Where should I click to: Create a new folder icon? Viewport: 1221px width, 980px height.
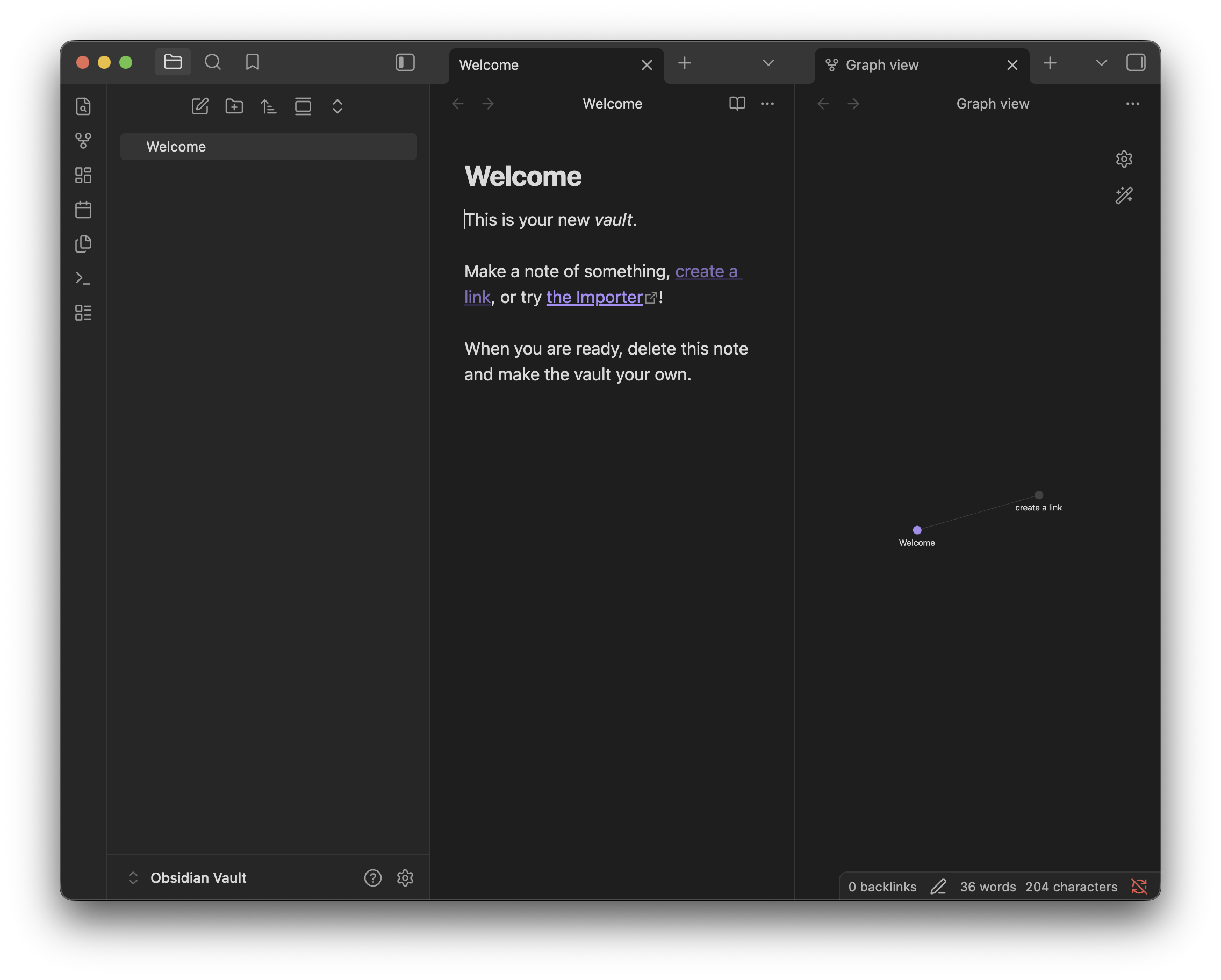[x=234, y=106]
